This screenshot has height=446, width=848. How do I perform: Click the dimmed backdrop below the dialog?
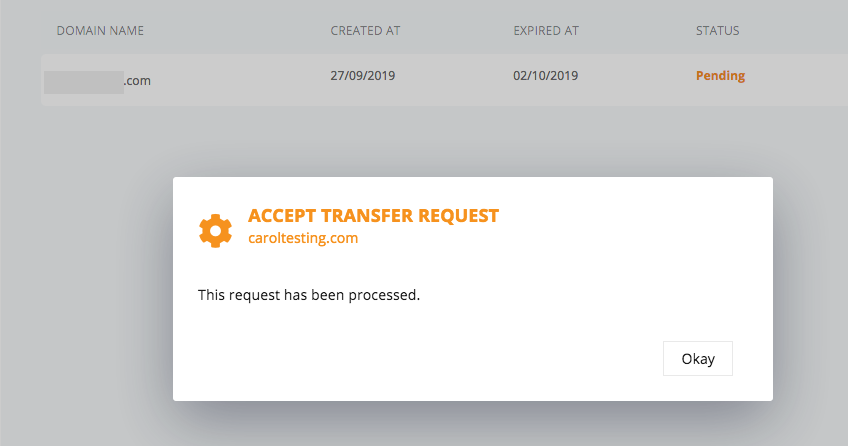click(x=473, y=424)
